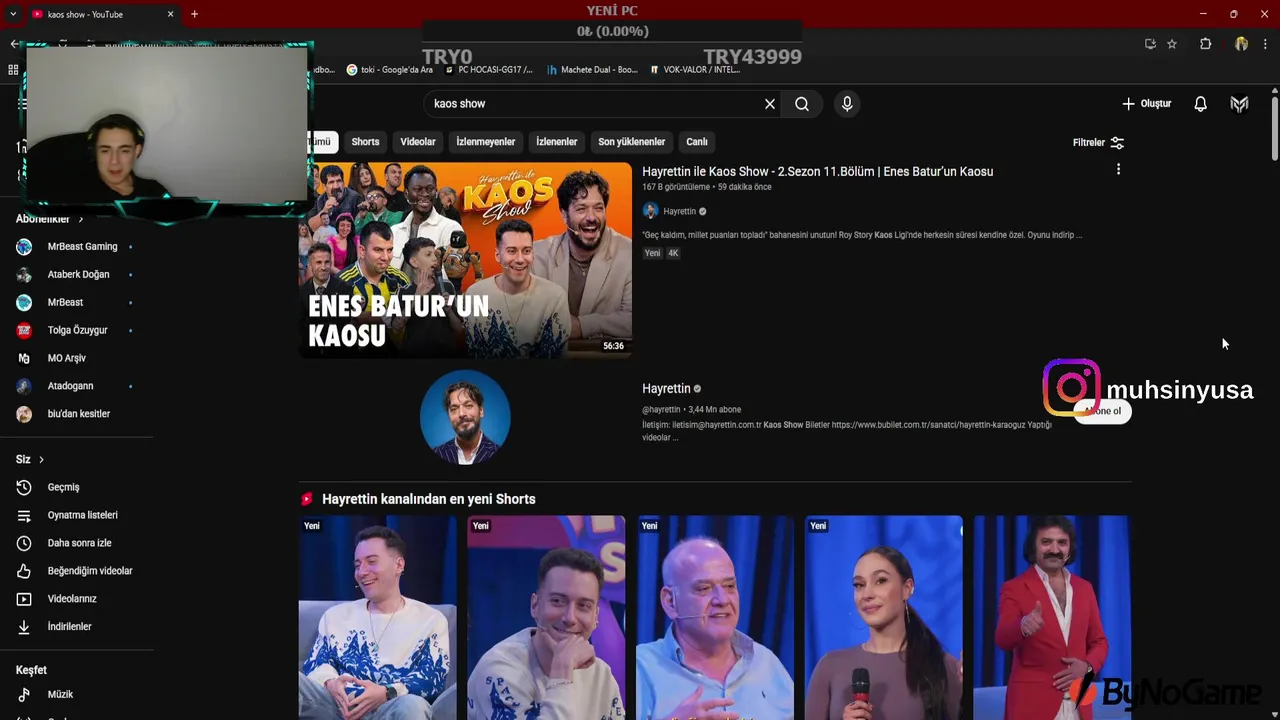1280x720 pixels.
Task: Click the Oluştur create button
Action: click(1146, 104)
